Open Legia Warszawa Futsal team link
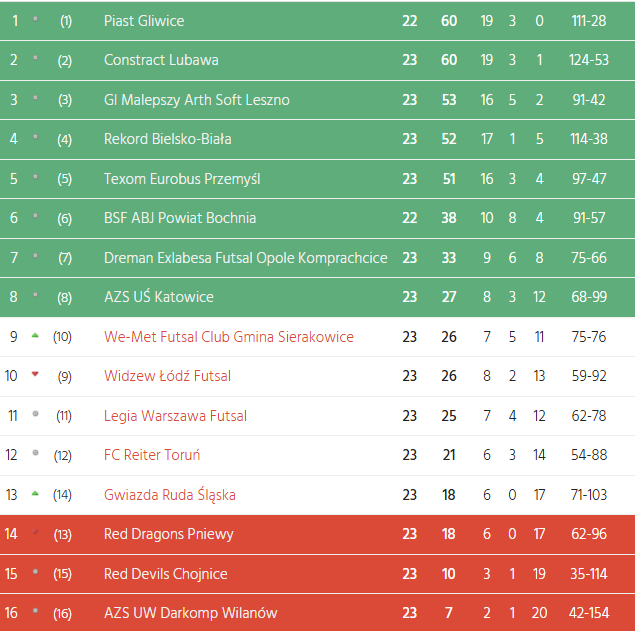 coord(175,416)
